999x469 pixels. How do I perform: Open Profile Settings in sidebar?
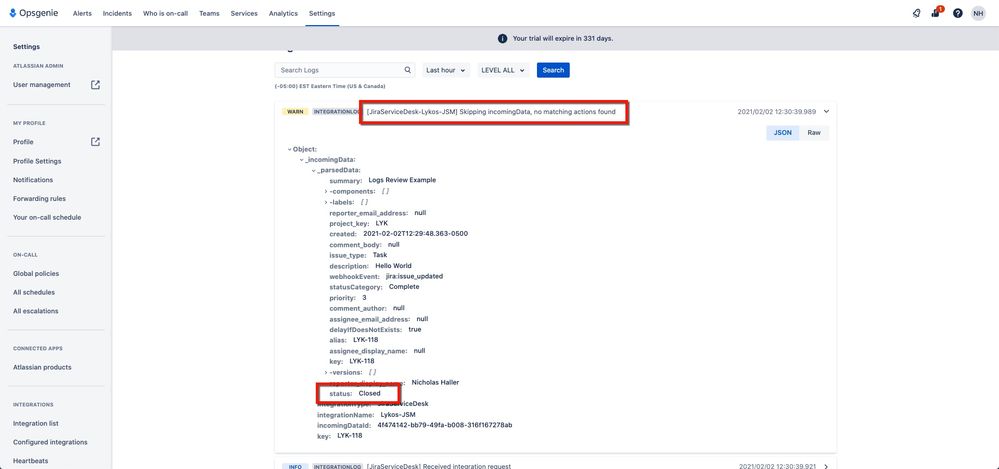(37, 161)
